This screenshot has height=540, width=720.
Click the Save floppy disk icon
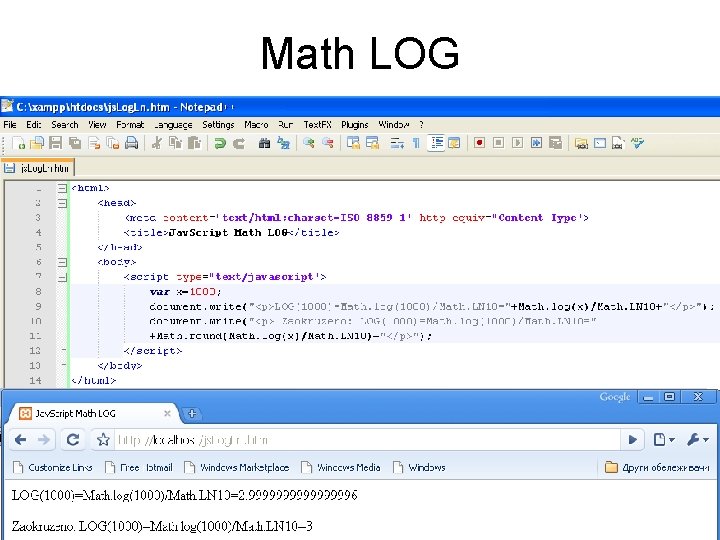click(x=56, y=143)
